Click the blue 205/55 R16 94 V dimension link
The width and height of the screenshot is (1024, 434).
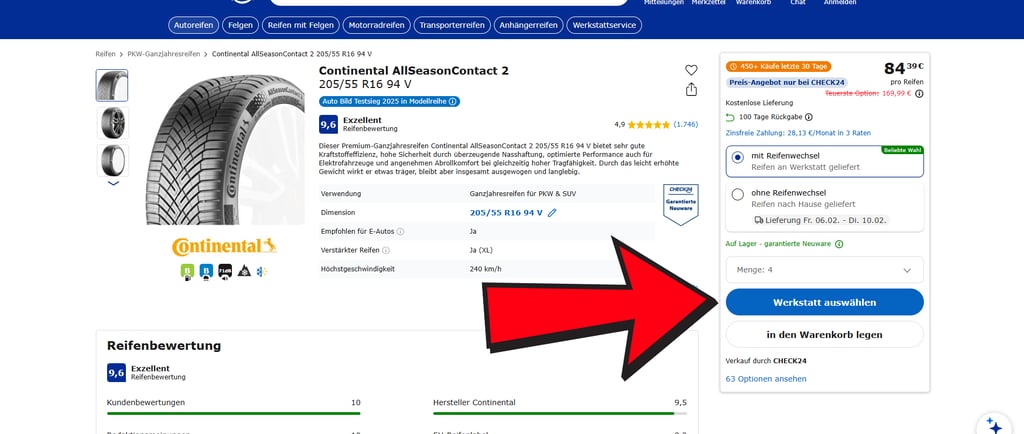click(x=506, y=213)
